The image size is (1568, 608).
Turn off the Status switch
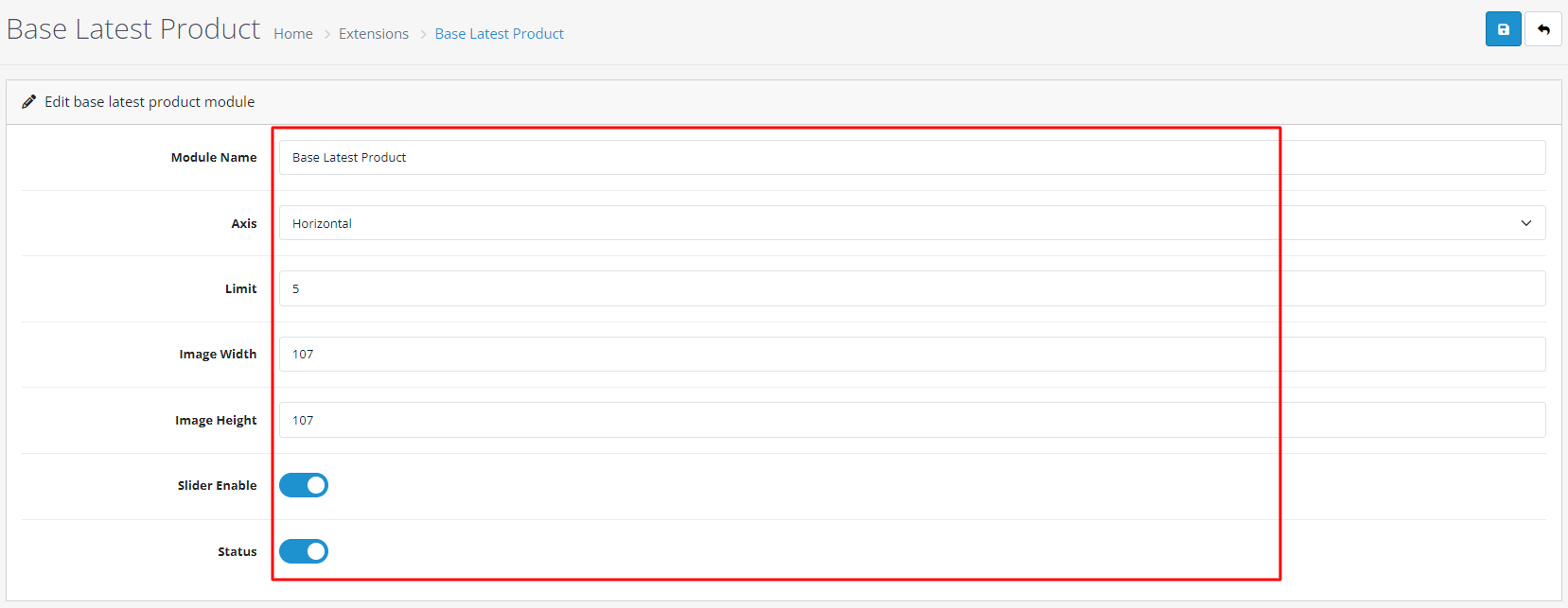[x=304, y=551]
